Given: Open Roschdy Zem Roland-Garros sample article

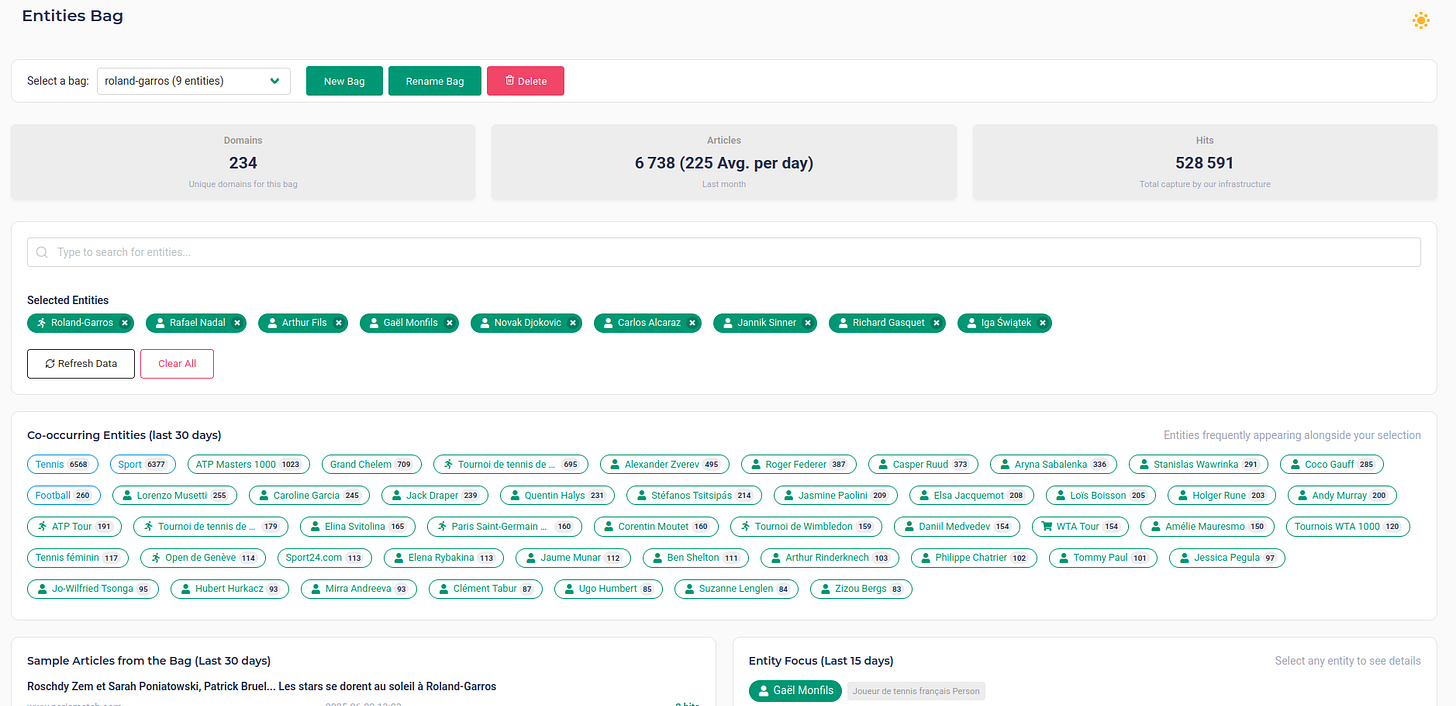Looking at the screenshot, I should pos(262,687).
